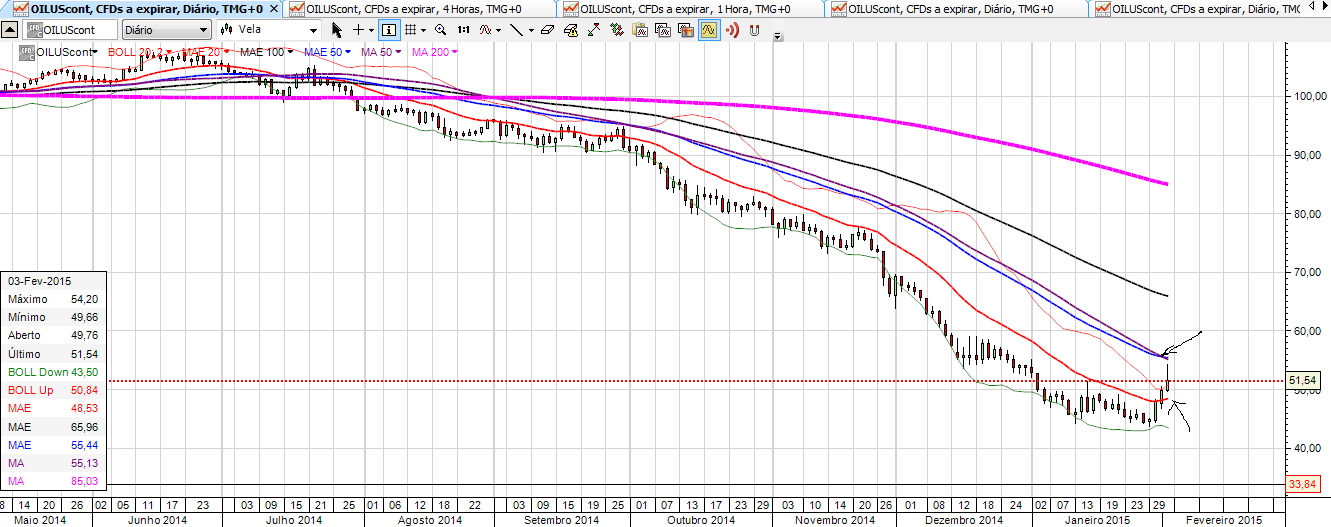Click the collapse up-arrow button at top left
1331x527 pixels.
11,30
